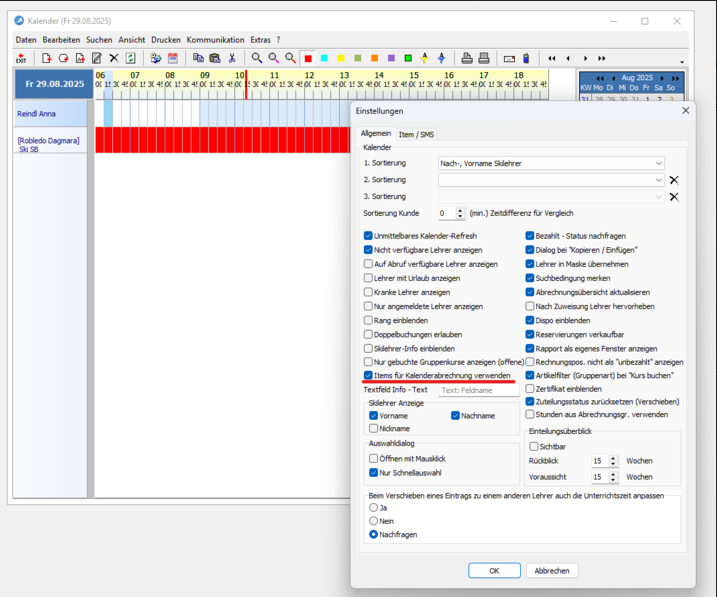Expand the 2. Sortierung dropdown

[659, 180]
